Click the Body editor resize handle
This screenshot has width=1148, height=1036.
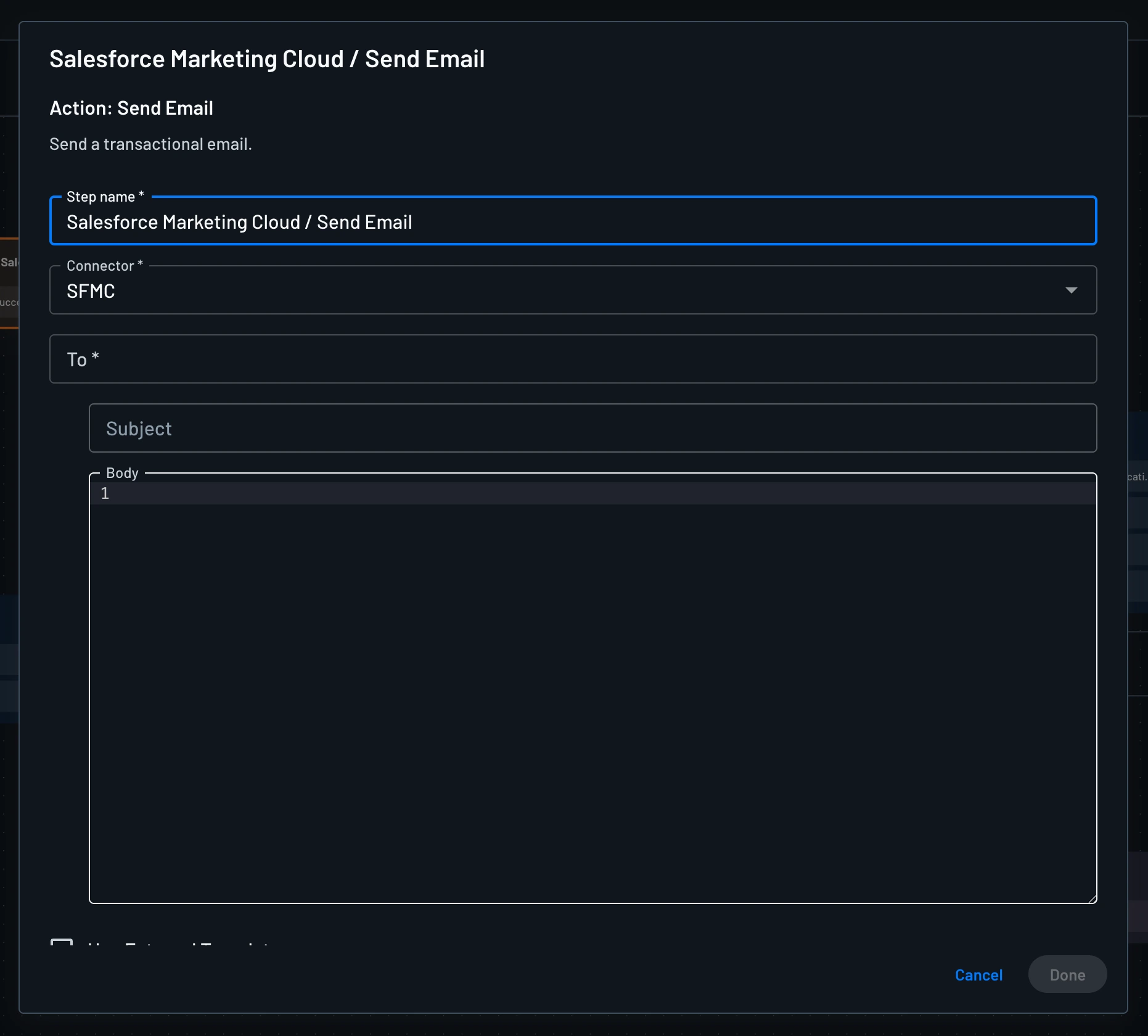pyautogui.click(x=1093, y=898)
